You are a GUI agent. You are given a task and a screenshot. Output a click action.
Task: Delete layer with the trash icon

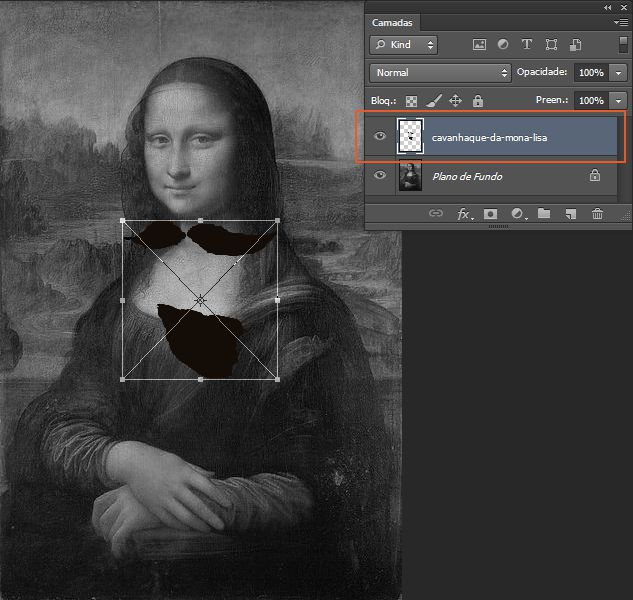pos(597,213)
